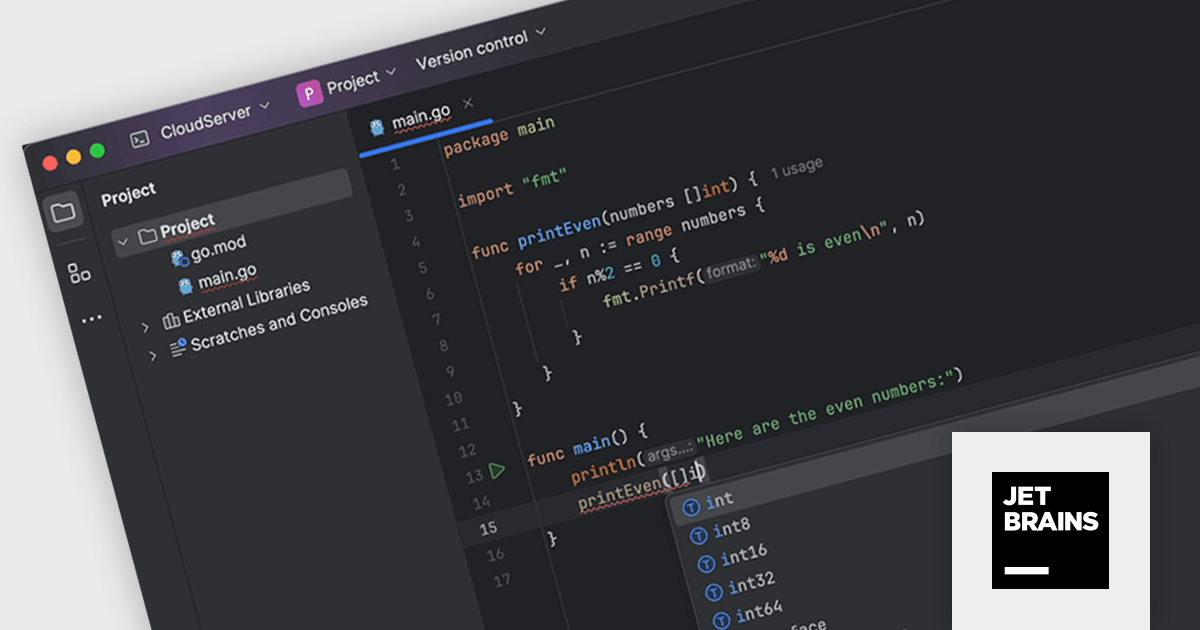Screen dimensions: 1200x630
Task: Click the JetBrains logo
Action: pos(1050,531)
